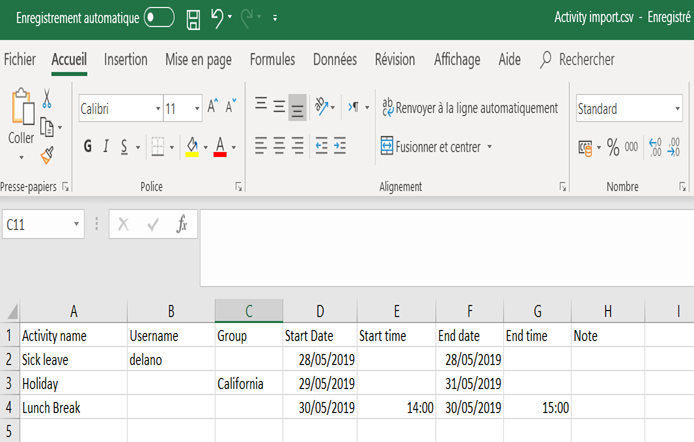The height and width of the screenshot is (442, 694).
Task: Click the insert function fx icon
Action: coord(181,224)
